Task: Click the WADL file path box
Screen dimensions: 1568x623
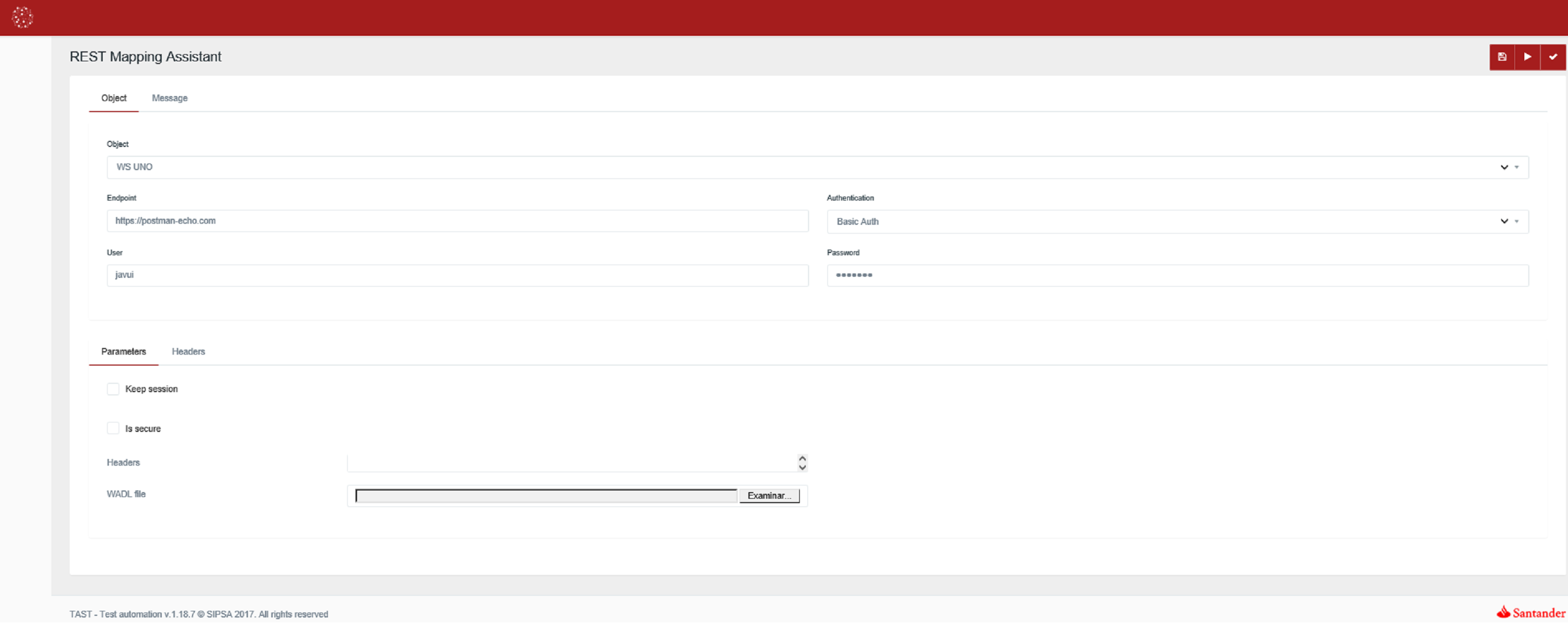Action: point(546,496)
